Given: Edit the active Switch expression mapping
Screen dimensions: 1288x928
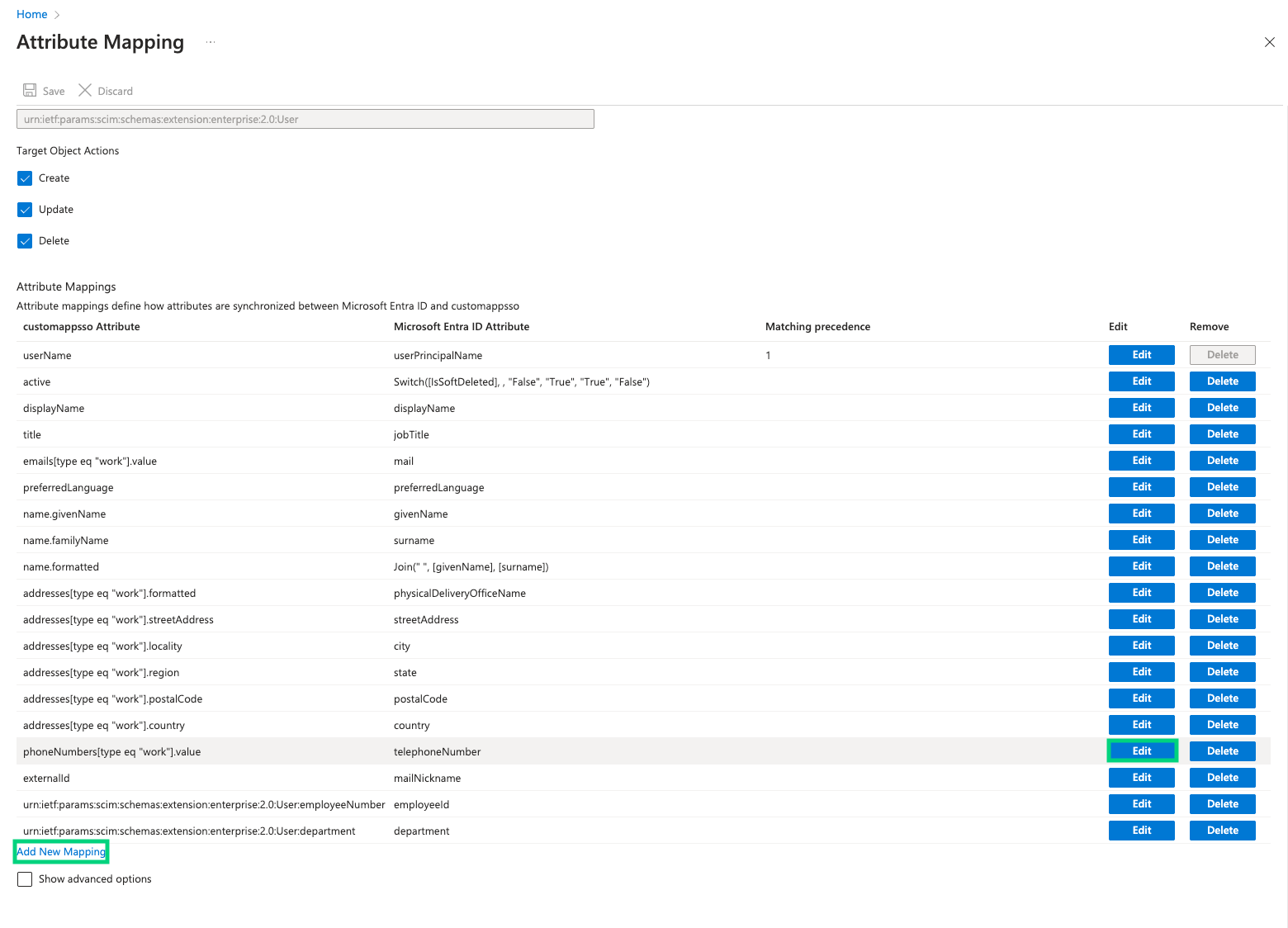Looking at the screenshot, I should 1141,381.
